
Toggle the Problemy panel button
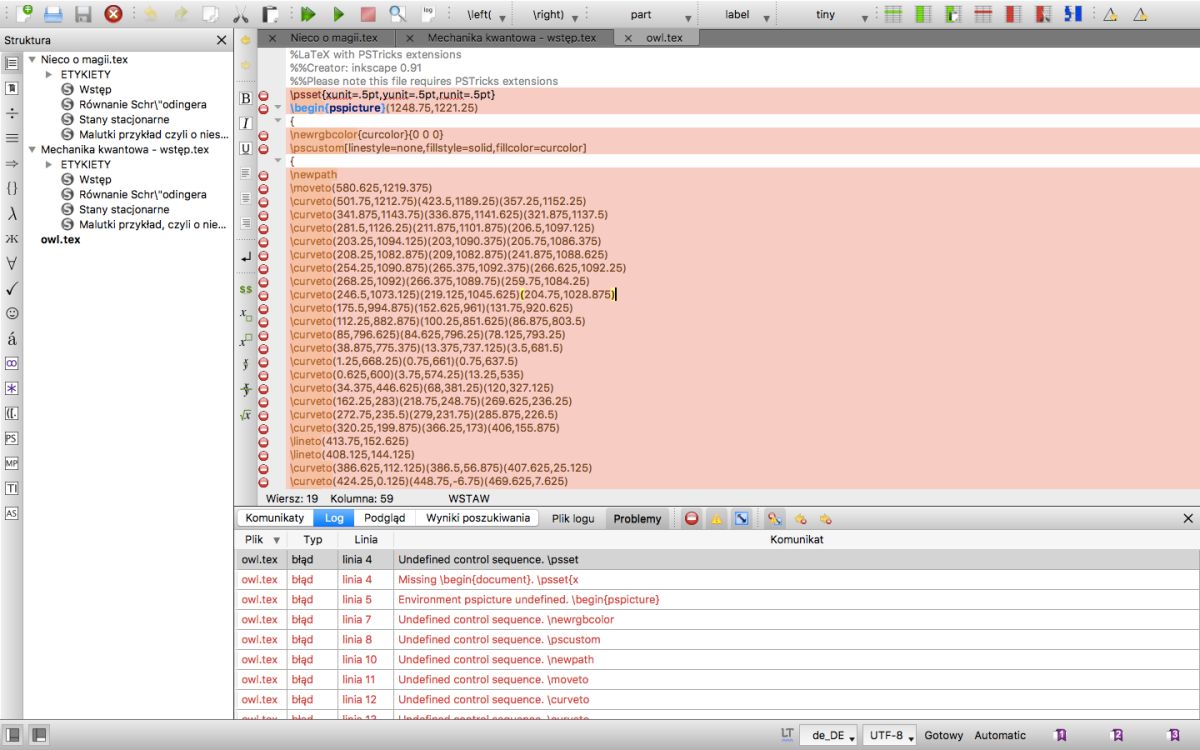pos(637,518)
